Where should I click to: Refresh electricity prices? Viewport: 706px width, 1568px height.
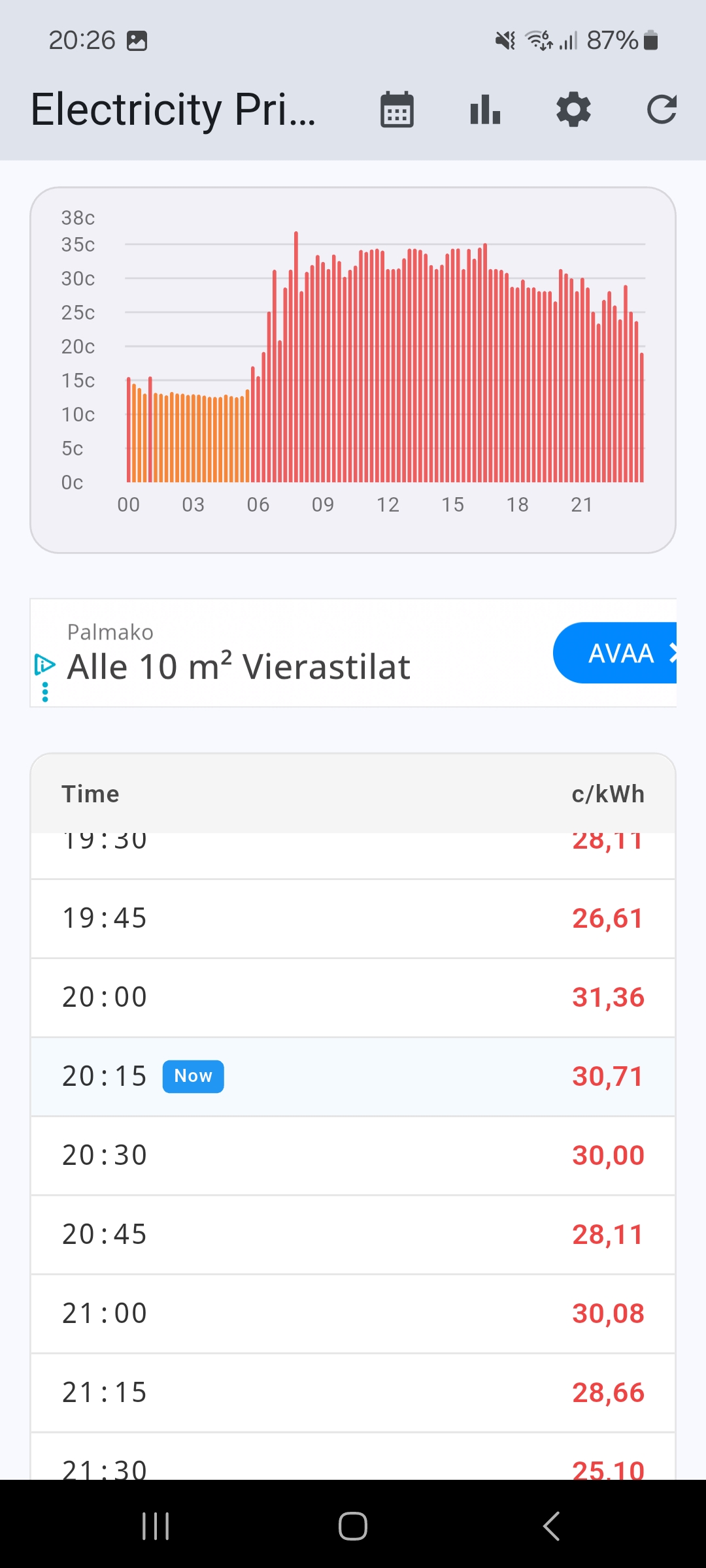coord(662,109)
